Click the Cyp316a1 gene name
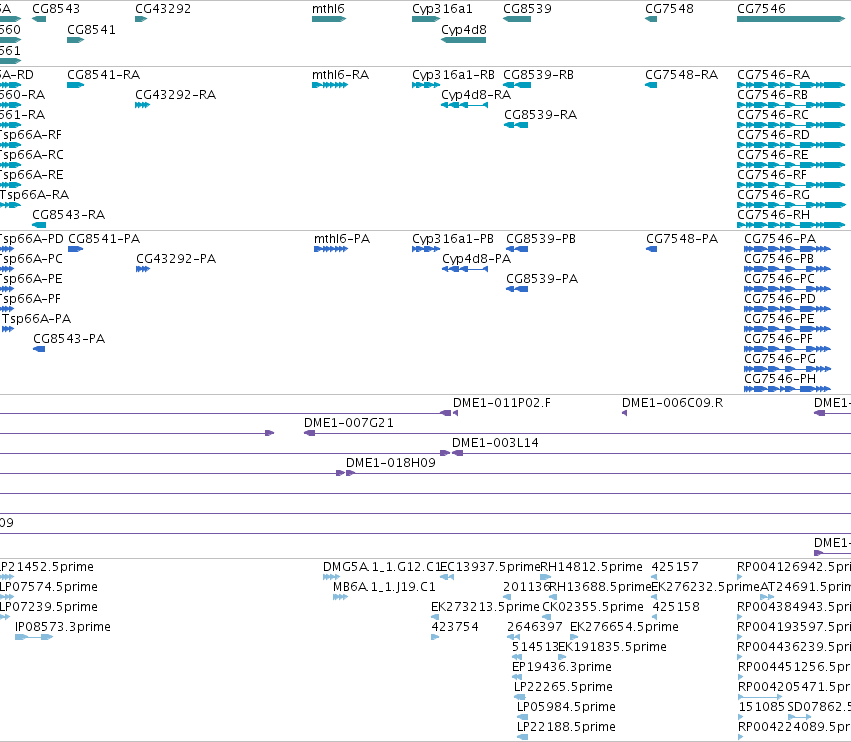The height and width of the screenshot is (742, 851). tap(442, 9)
